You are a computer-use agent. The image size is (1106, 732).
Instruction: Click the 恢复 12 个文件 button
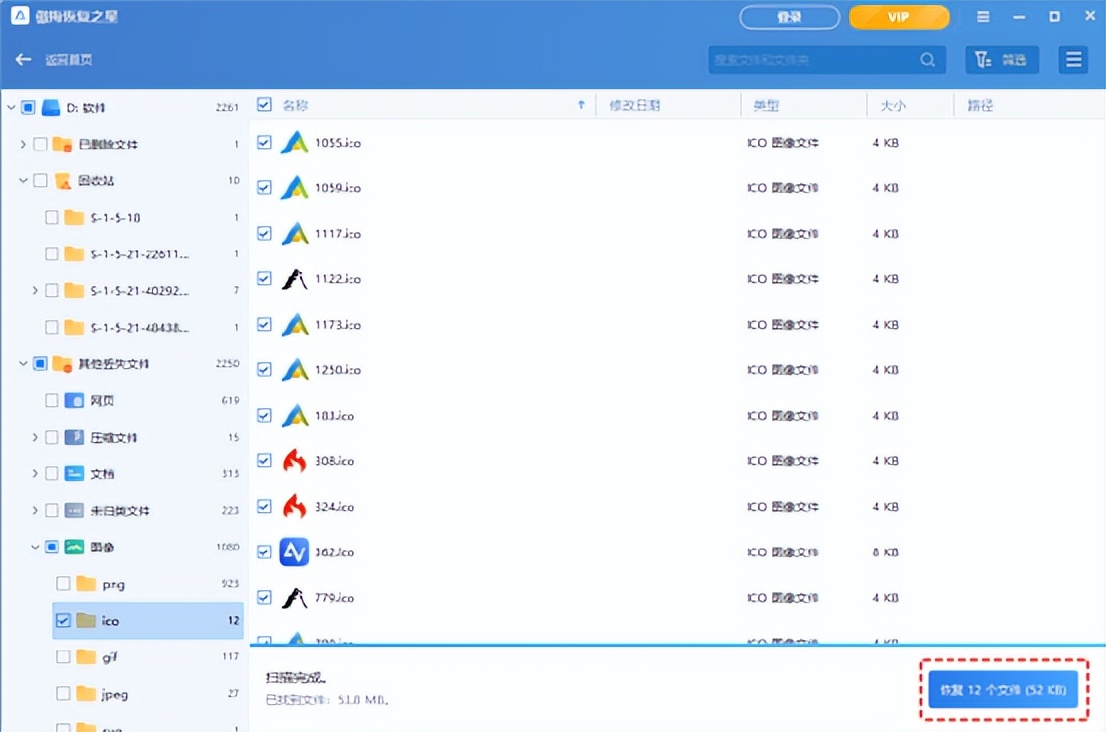(x=1002, y=690)
